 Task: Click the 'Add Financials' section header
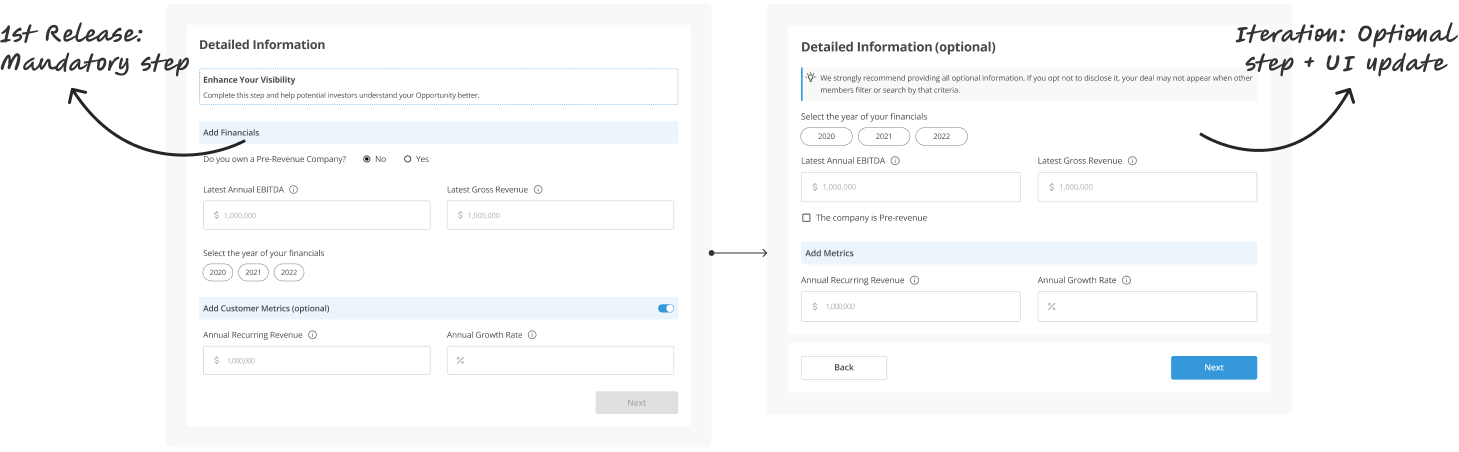pyautogui.click(x=438, y=132)
